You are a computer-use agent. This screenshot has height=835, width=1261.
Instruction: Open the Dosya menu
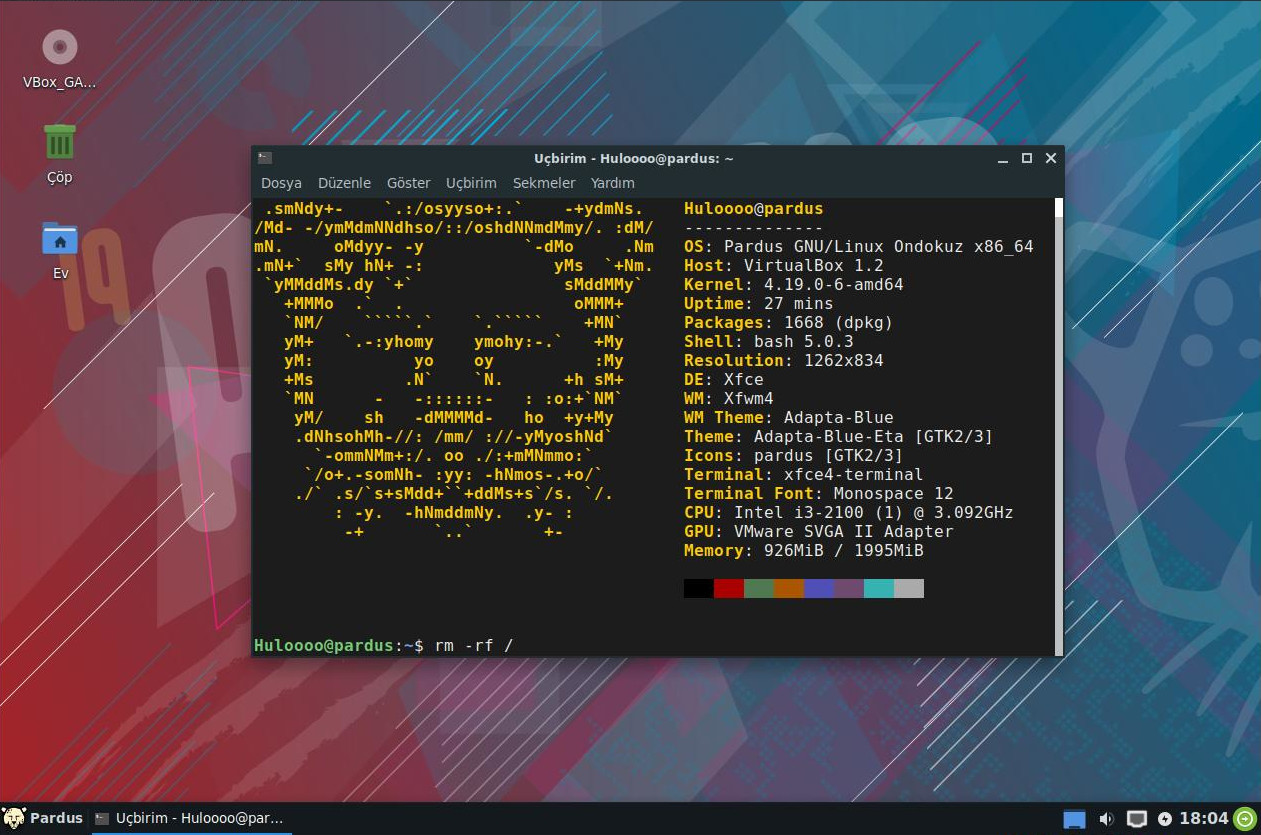pos(281,183)
